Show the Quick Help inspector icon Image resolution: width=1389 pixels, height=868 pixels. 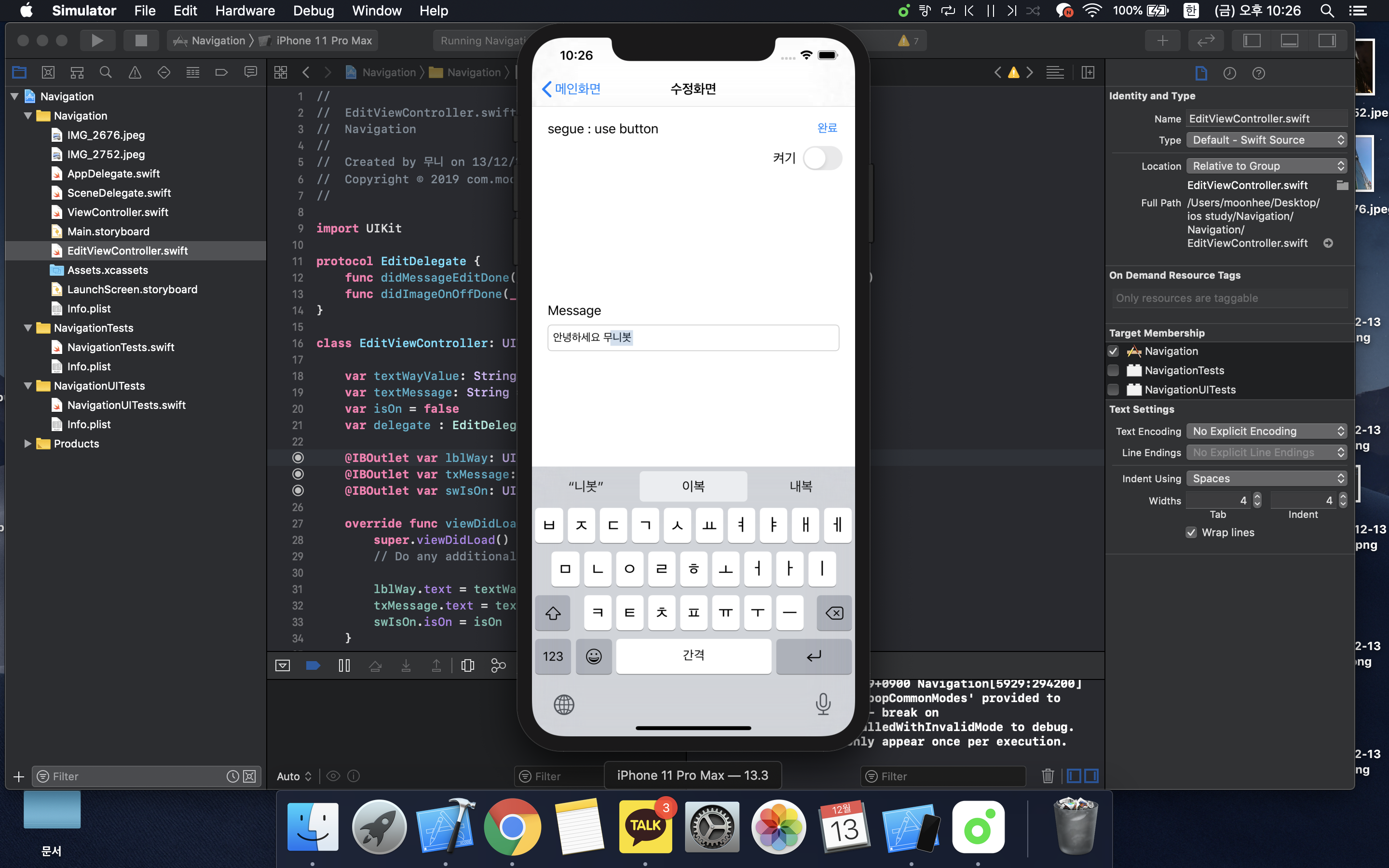point(1258,73)
